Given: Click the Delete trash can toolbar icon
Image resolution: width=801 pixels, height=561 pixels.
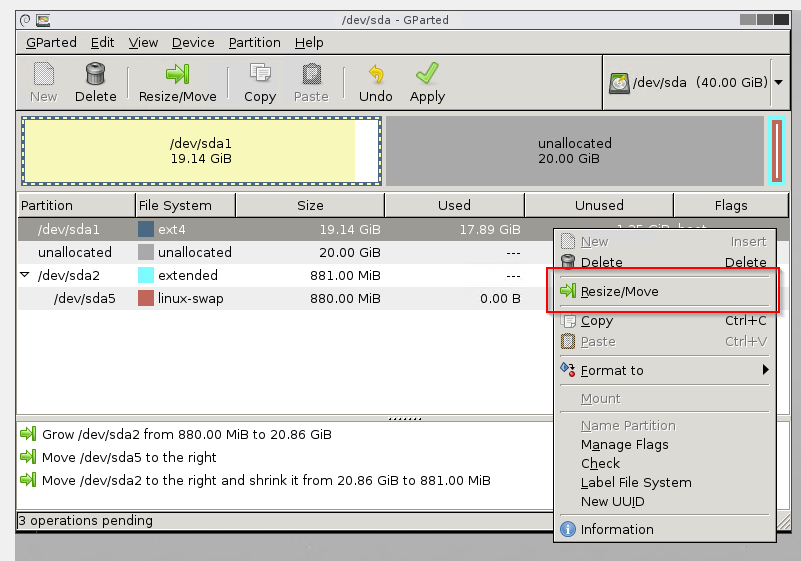Looking at the screenshot, I should pos(96,74).
